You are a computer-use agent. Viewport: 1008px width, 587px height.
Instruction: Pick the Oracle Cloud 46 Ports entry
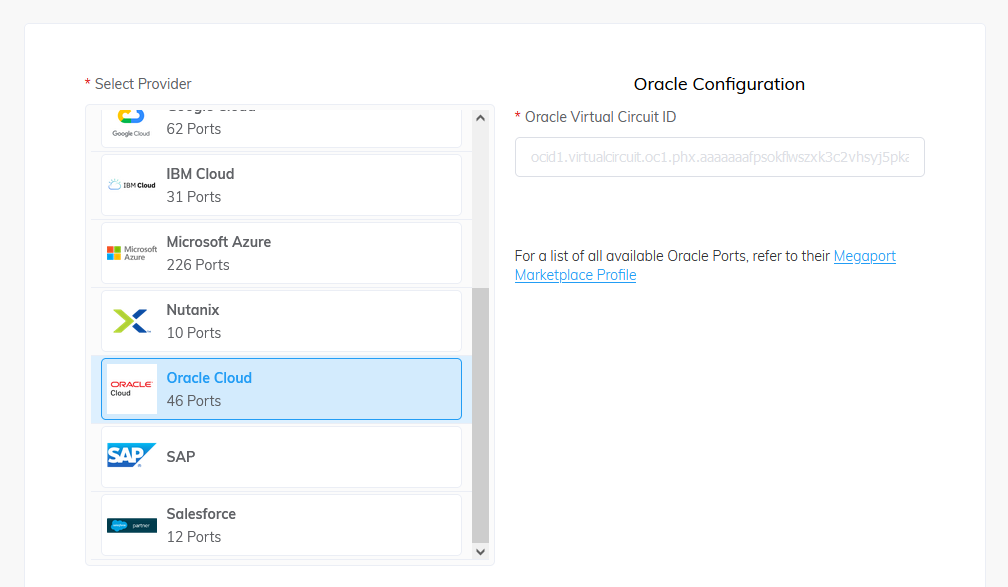(280, 389)
